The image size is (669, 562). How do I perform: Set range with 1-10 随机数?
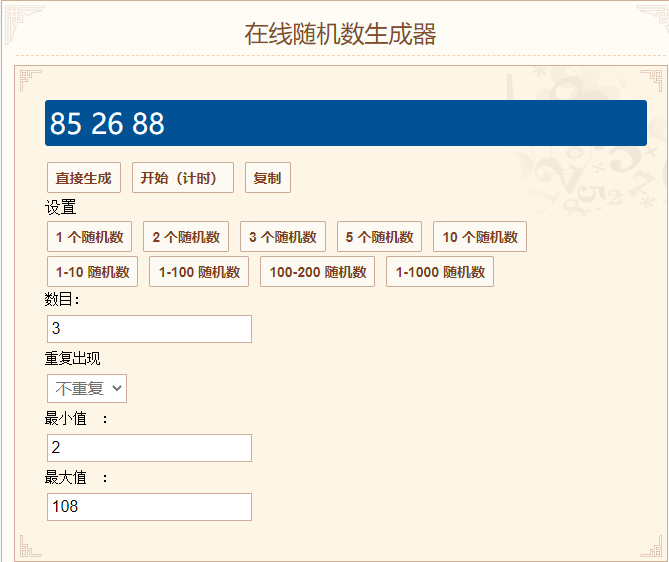(x=92, y=271)
